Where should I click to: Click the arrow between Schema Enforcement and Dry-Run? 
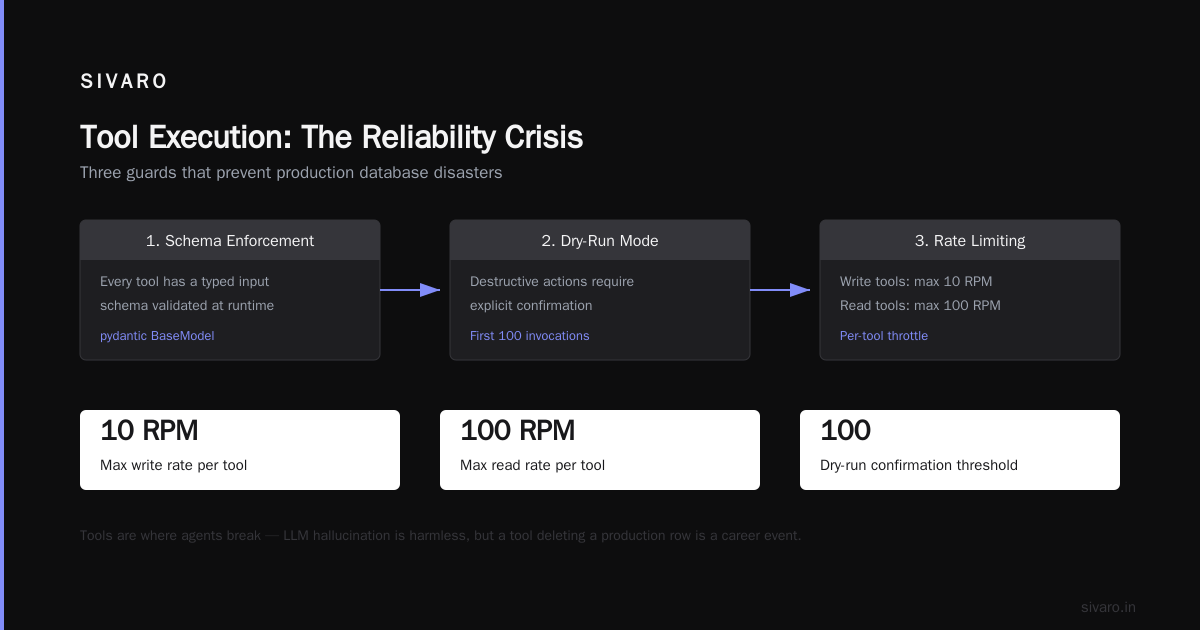pyautogui.click(x=410, y=290)
